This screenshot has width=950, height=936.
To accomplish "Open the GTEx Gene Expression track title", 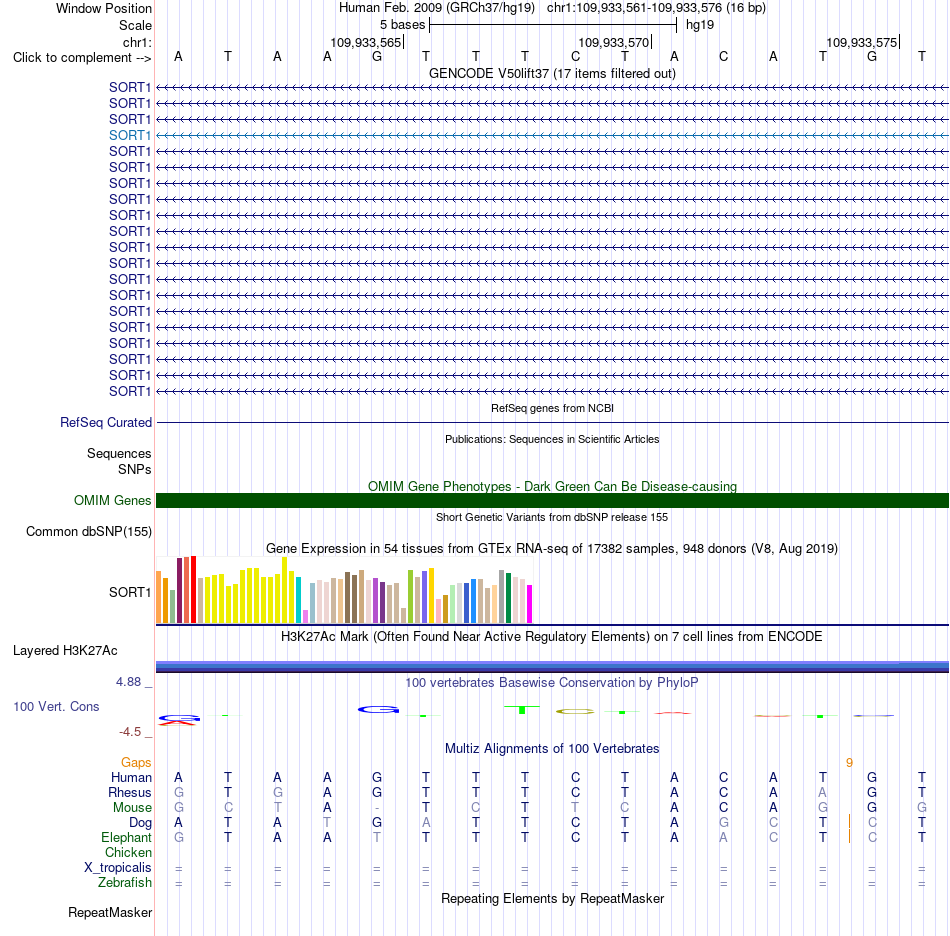I will (552, 548).
